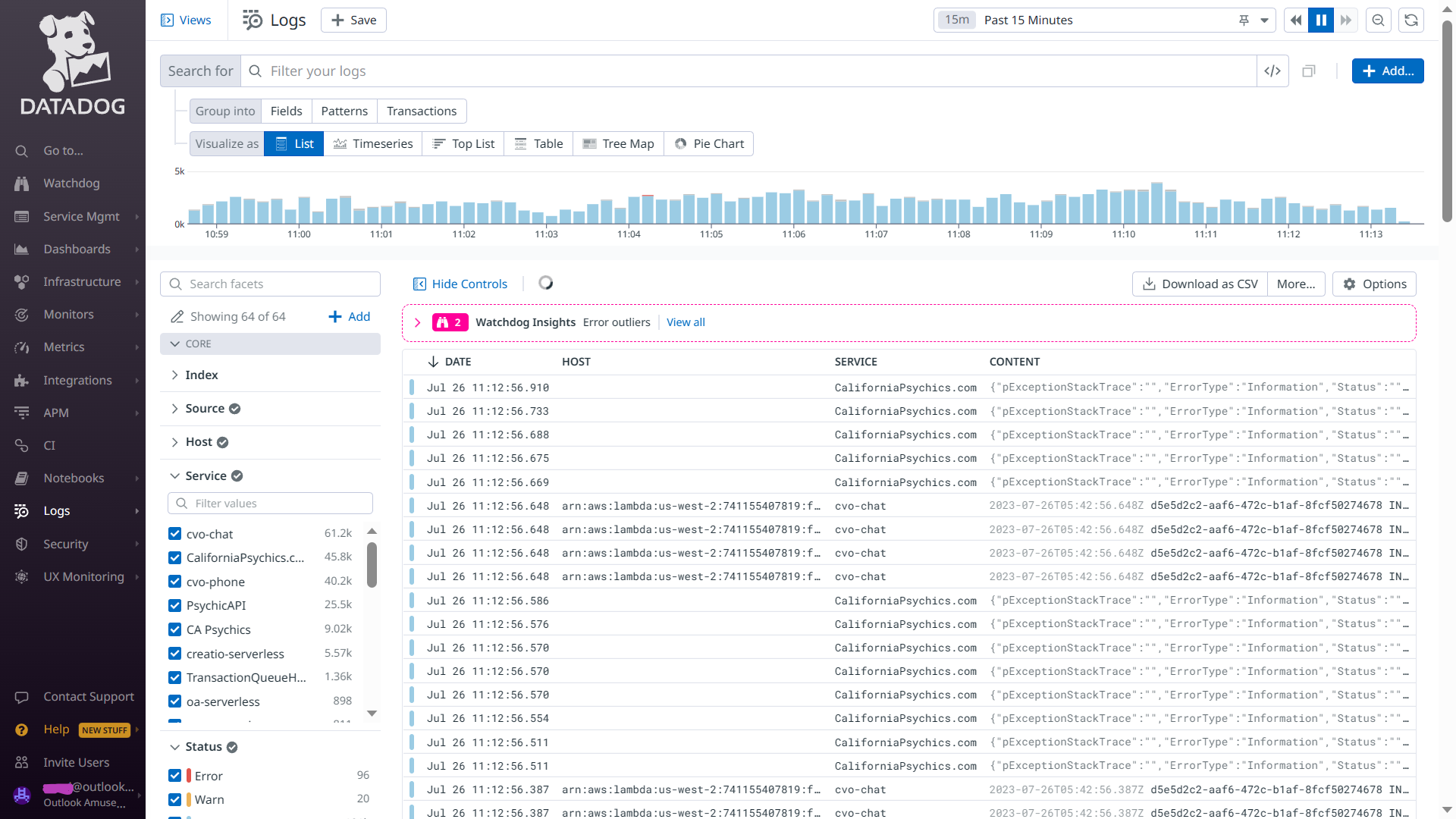The width and height of the screenshot is (1456, 819).
Task: Click the zoom out magnifier icon
Action: coord(1379,20)
